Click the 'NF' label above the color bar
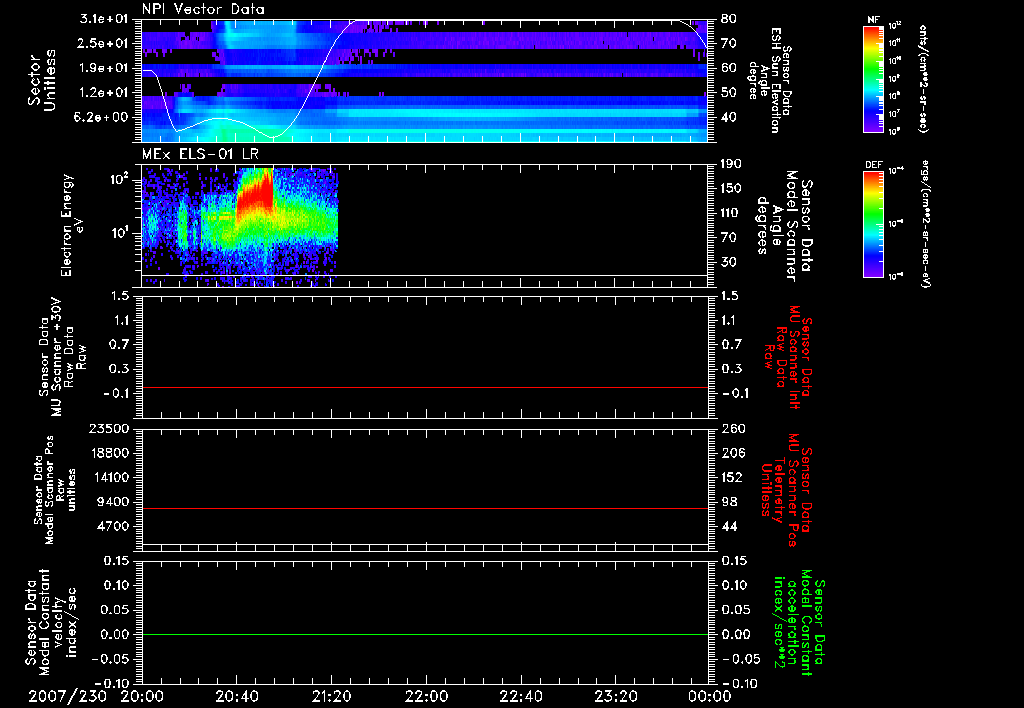This screenshot has width=1024, height=708. pyautogui.click(x=874, y=20)
